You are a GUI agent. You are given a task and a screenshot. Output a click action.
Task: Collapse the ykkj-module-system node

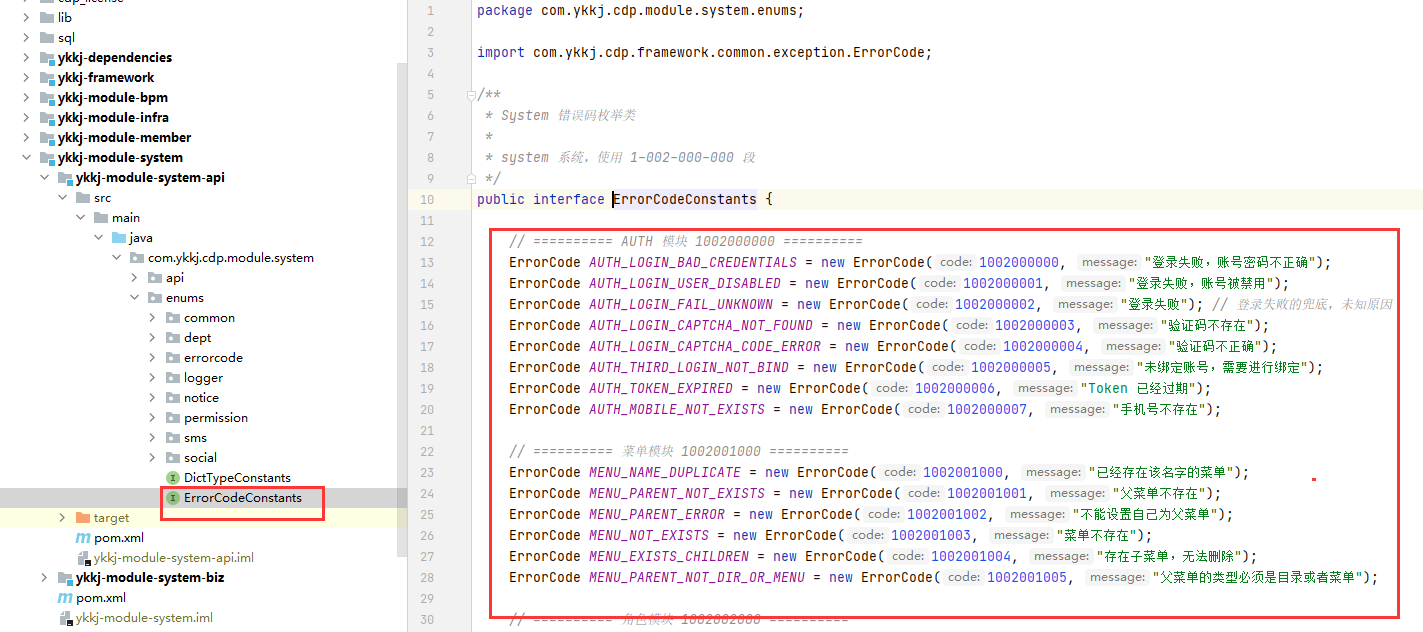click(x=27, y=157)
